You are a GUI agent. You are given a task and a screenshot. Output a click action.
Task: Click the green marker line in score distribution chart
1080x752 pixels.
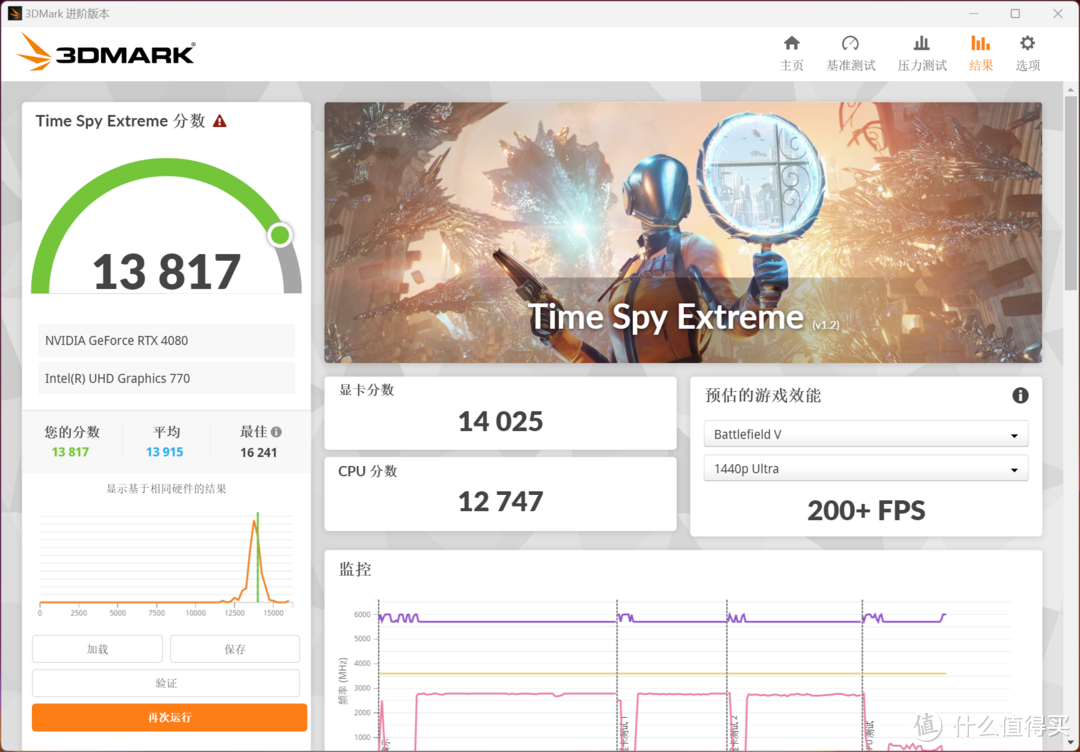pyautogui.click(x=258, y=558)
